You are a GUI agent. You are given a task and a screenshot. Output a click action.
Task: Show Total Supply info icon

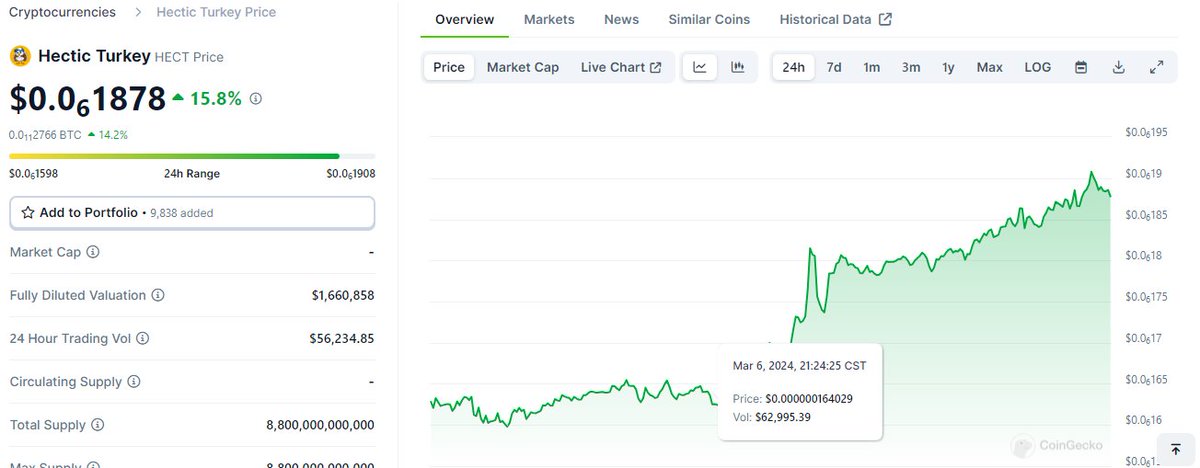point(97,425)
